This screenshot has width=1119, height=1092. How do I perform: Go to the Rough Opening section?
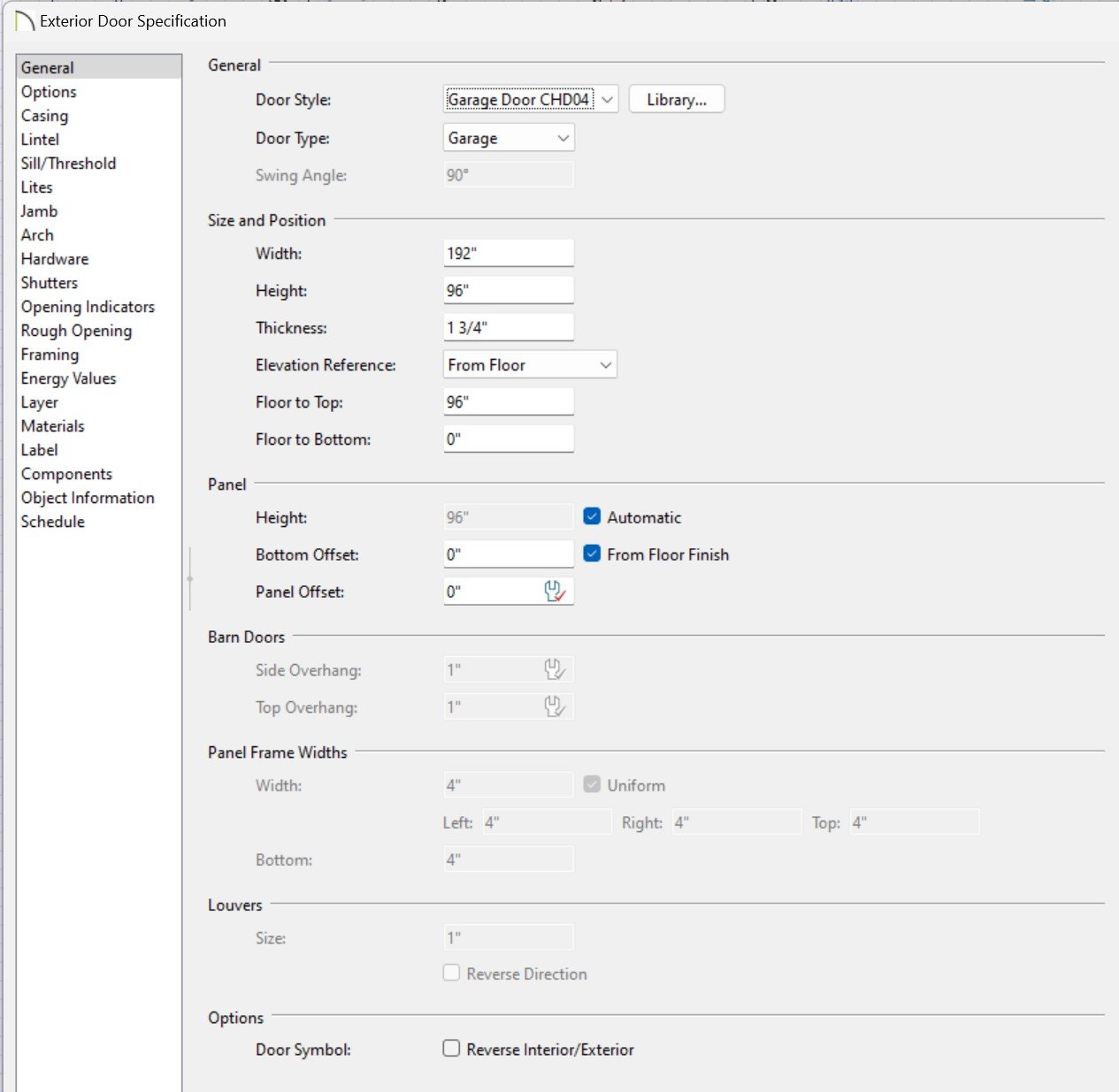click(76, 331)
